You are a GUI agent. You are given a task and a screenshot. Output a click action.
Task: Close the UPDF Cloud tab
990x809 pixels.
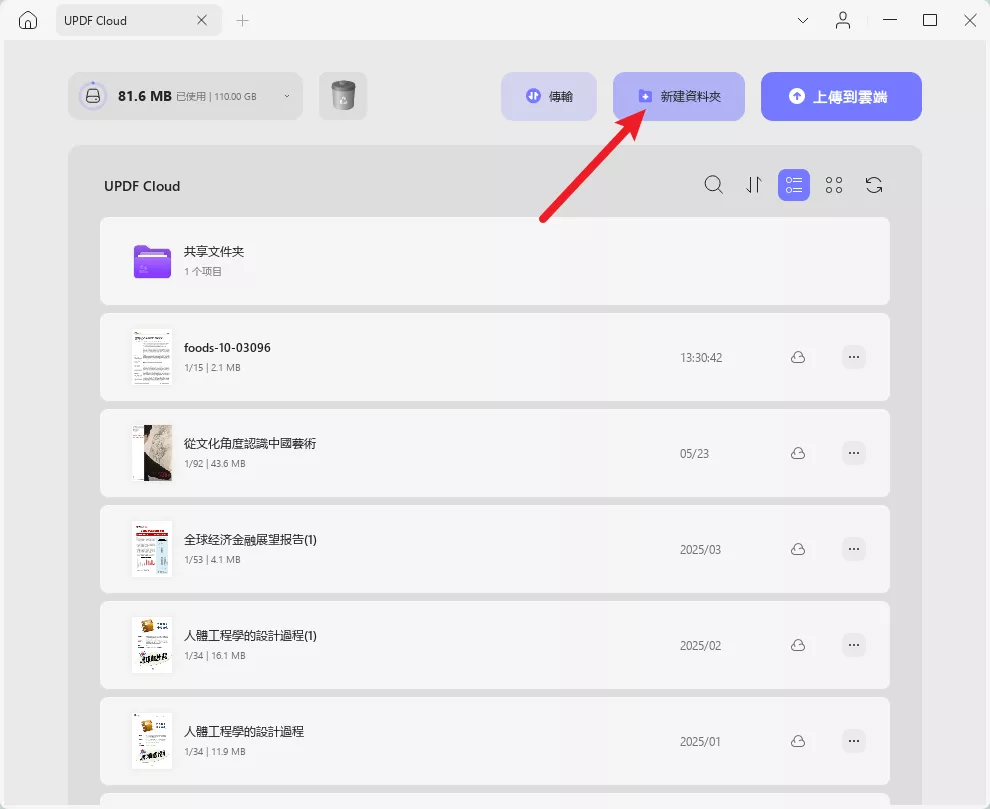pos(201,20)
